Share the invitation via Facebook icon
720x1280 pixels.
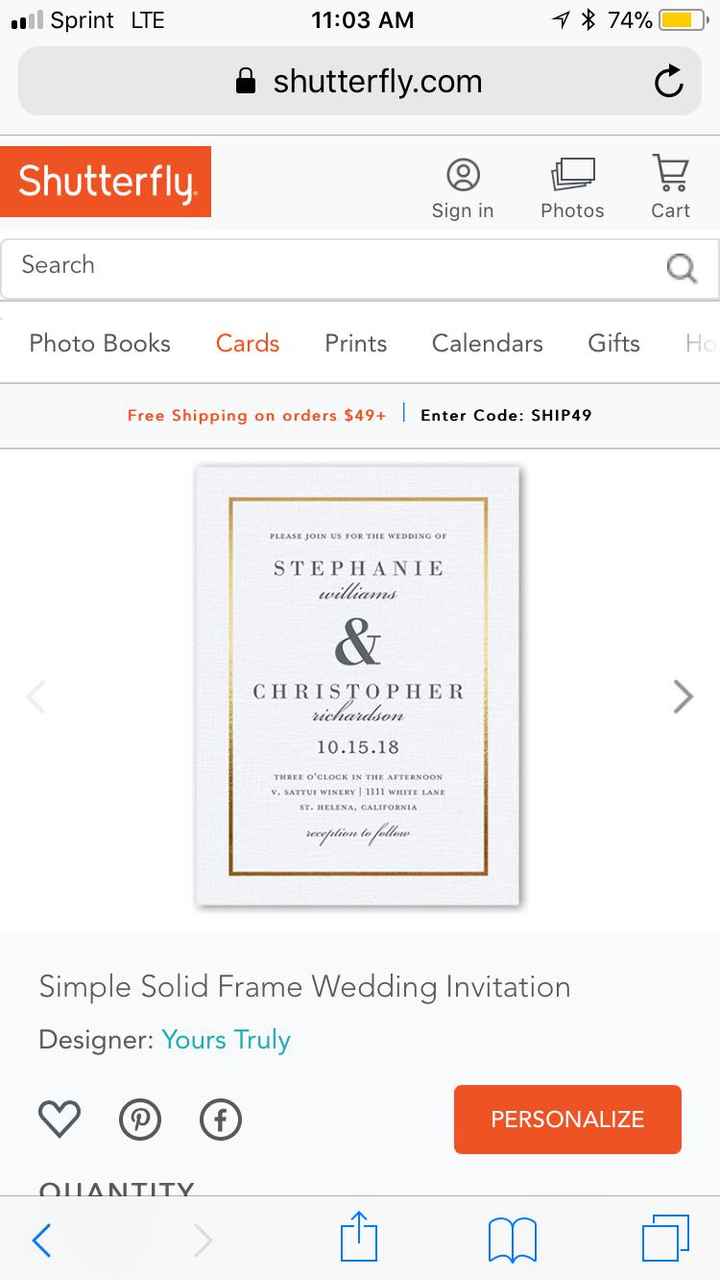click(220, 1119)
